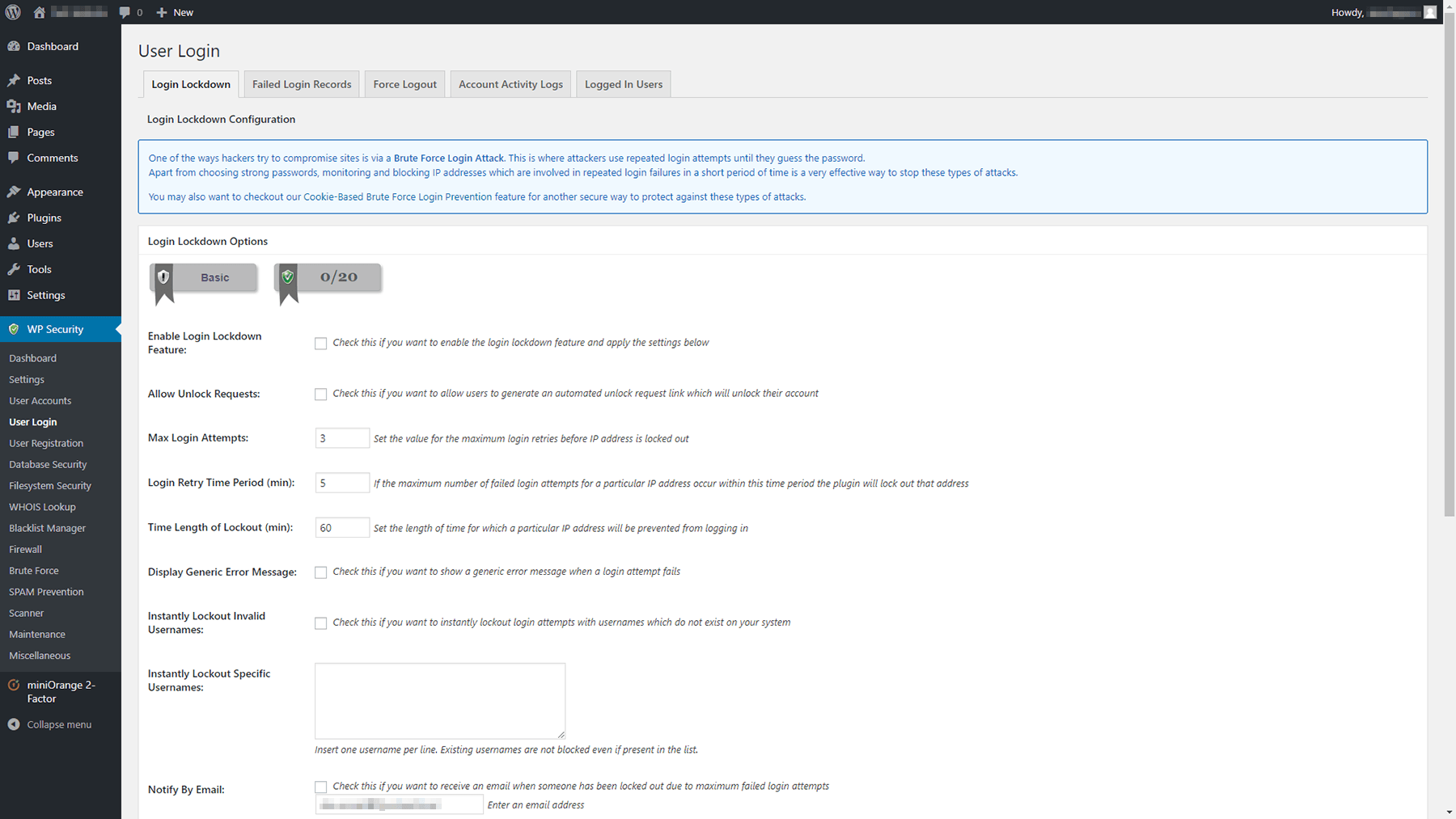The height and width of the screenshot is (819, 1456).
Task: Click the Plugins plug icon
Action: pos(14,217)
